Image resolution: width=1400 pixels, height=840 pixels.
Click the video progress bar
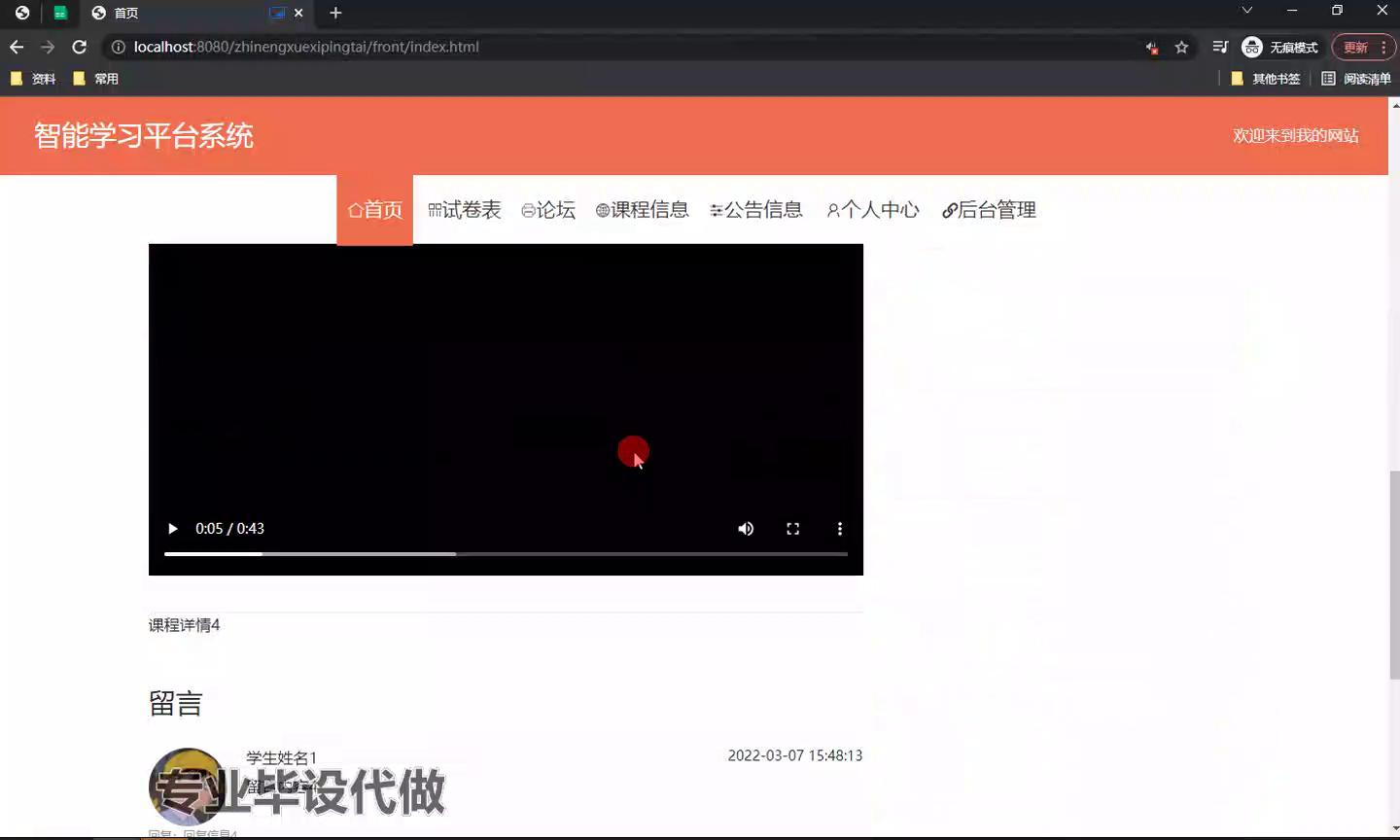coord(506,554)
